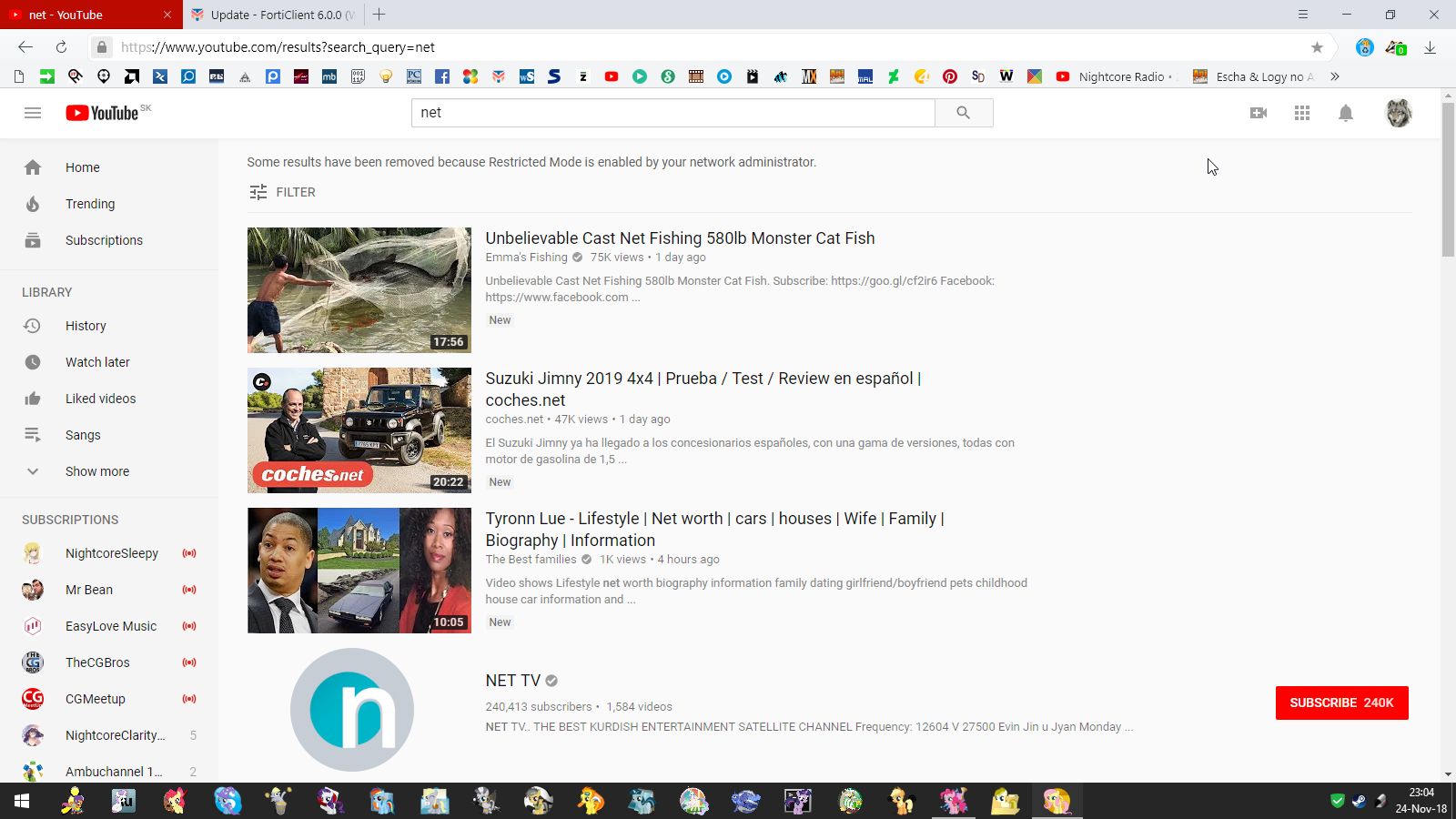Subscribe to the NET TV channel
The image size is (1456, 819).
tap(1342, 703)
